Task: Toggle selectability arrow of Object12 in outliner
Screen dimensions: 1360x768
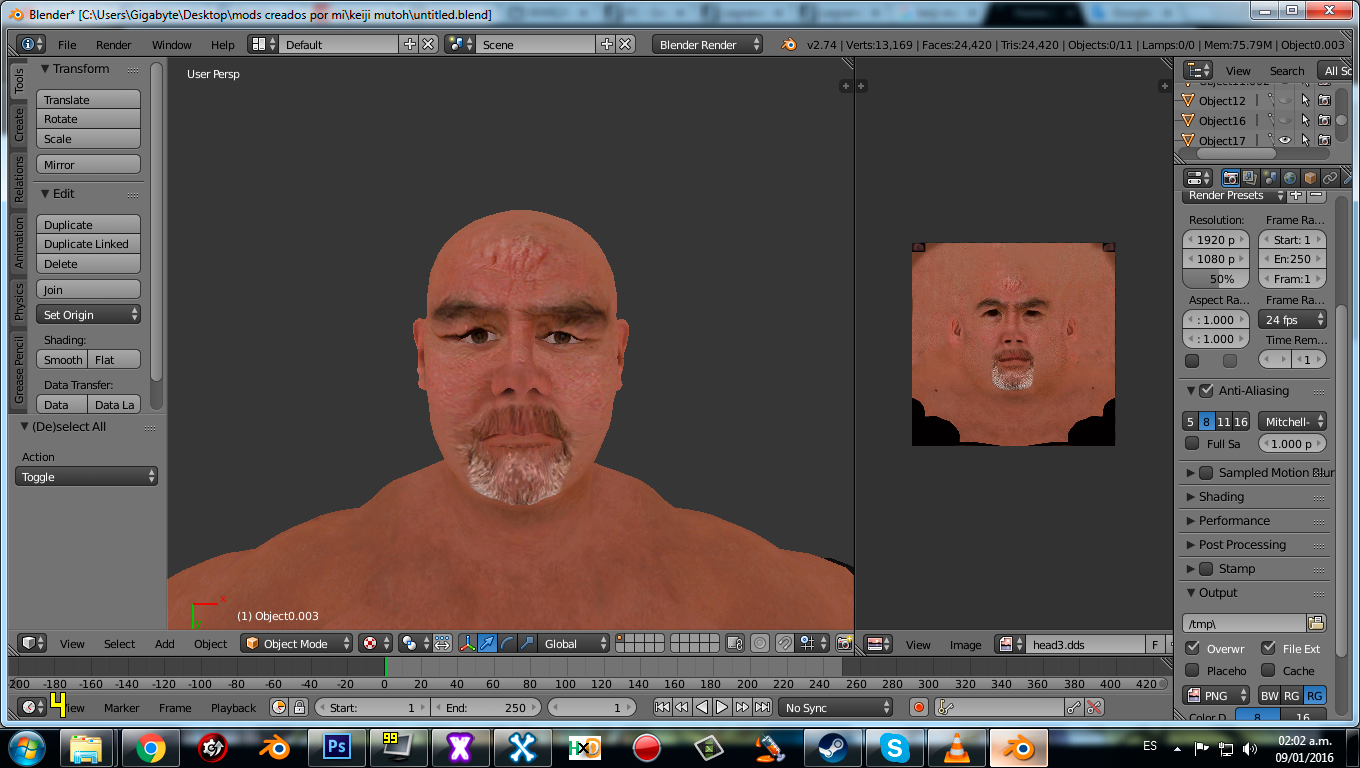Action: (x=1305, y=100)
